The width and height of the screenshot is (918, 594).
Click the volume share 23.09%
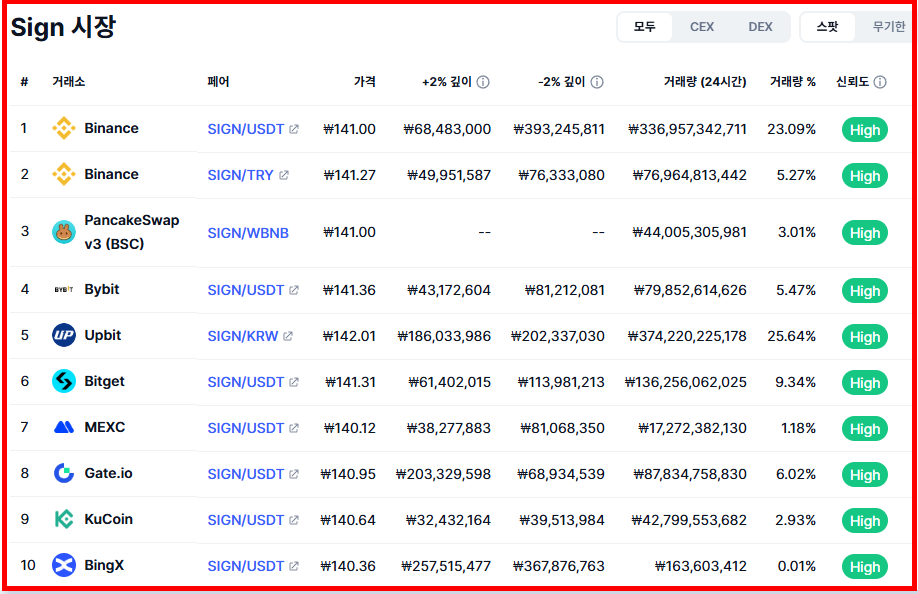point(792,129)
